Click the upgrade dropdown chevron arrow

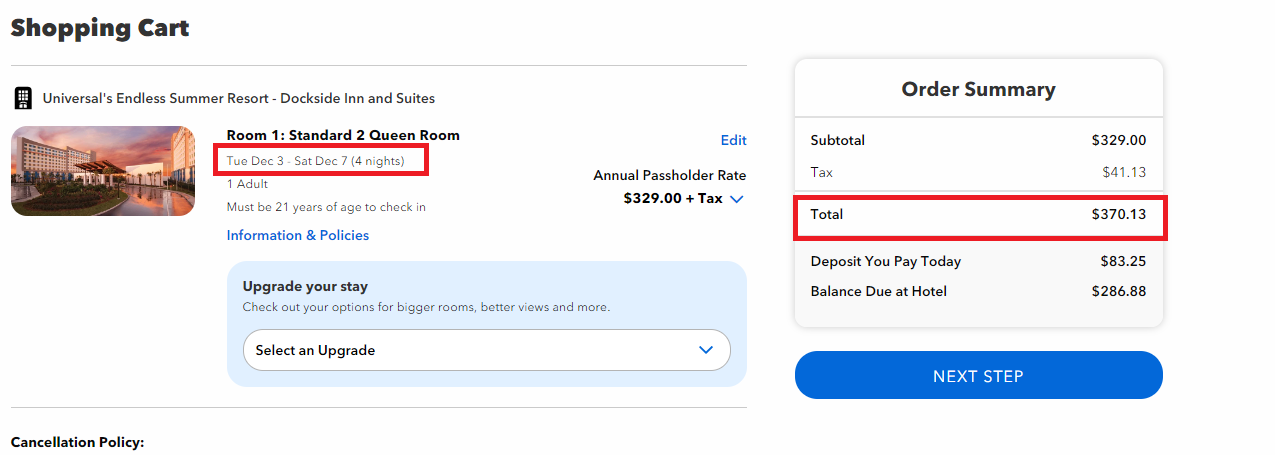(706, 350)
